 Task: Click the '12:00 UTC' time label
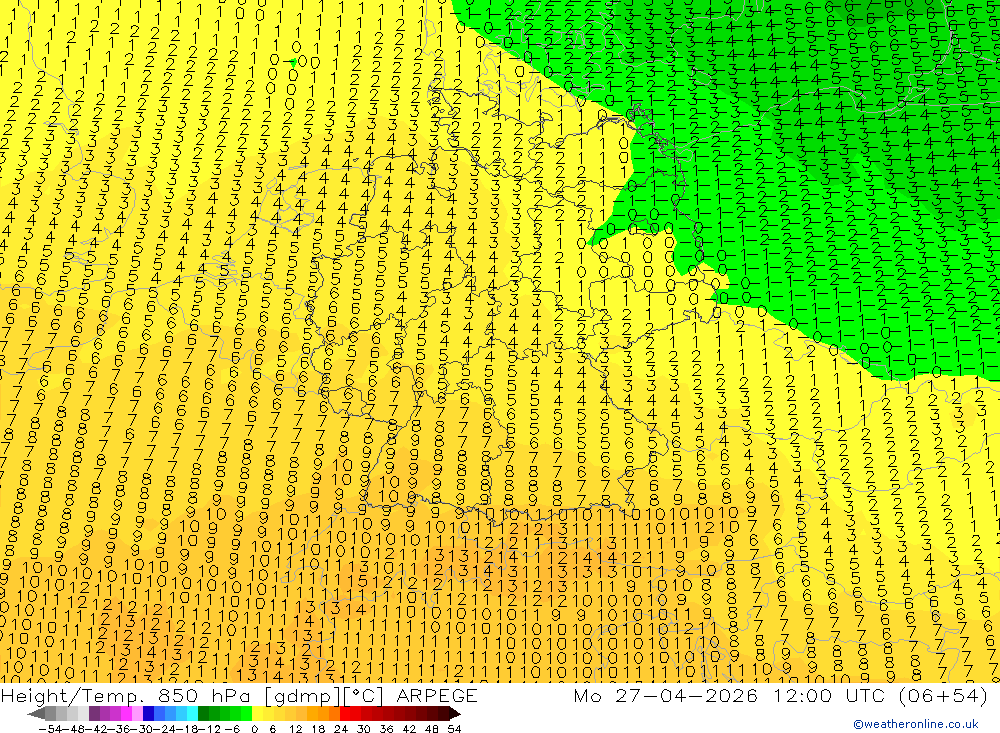pyautogui.click(x=828, y=695)
